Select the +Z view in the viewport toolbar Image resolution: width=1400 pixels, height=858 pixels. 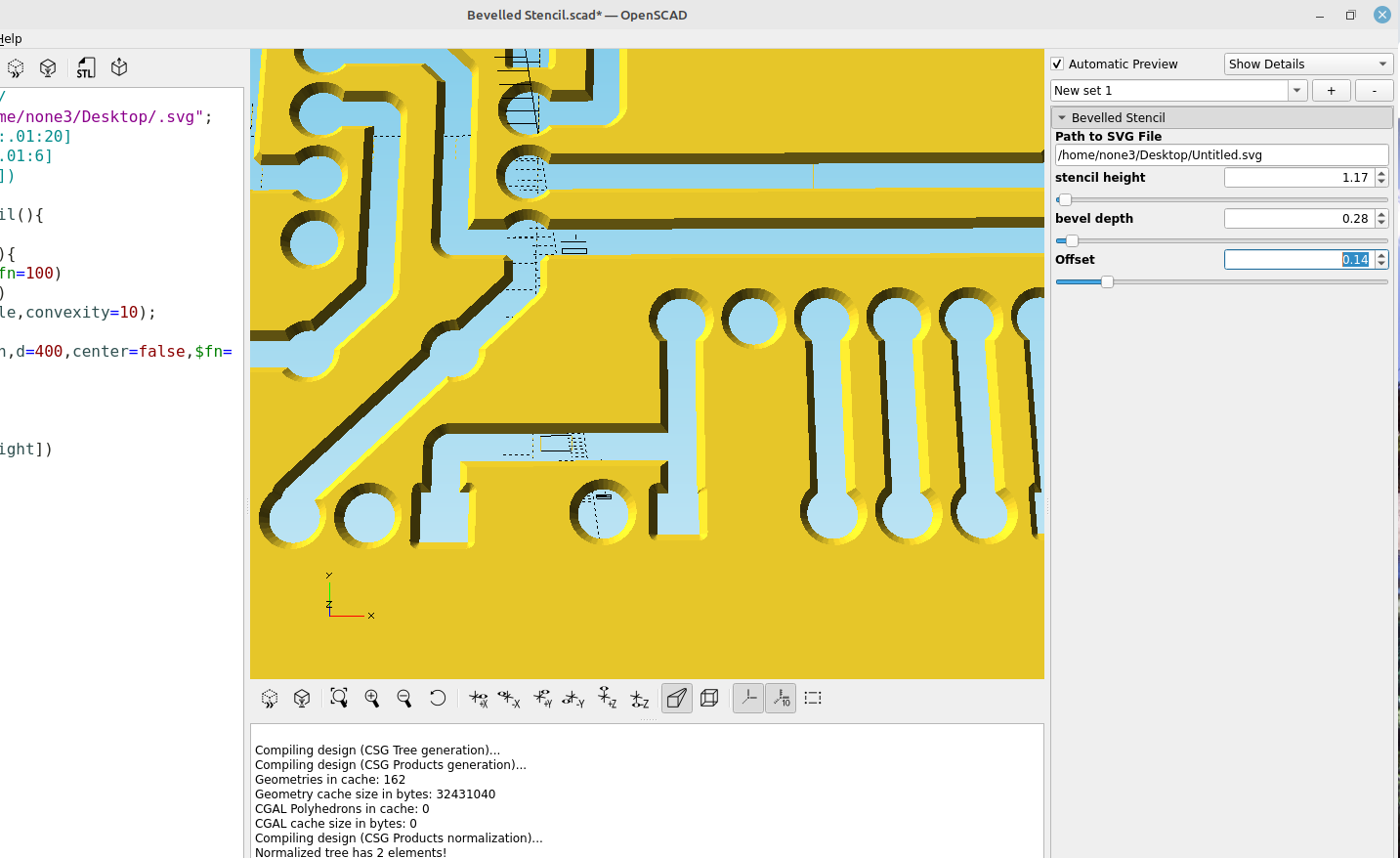[607, 698]
